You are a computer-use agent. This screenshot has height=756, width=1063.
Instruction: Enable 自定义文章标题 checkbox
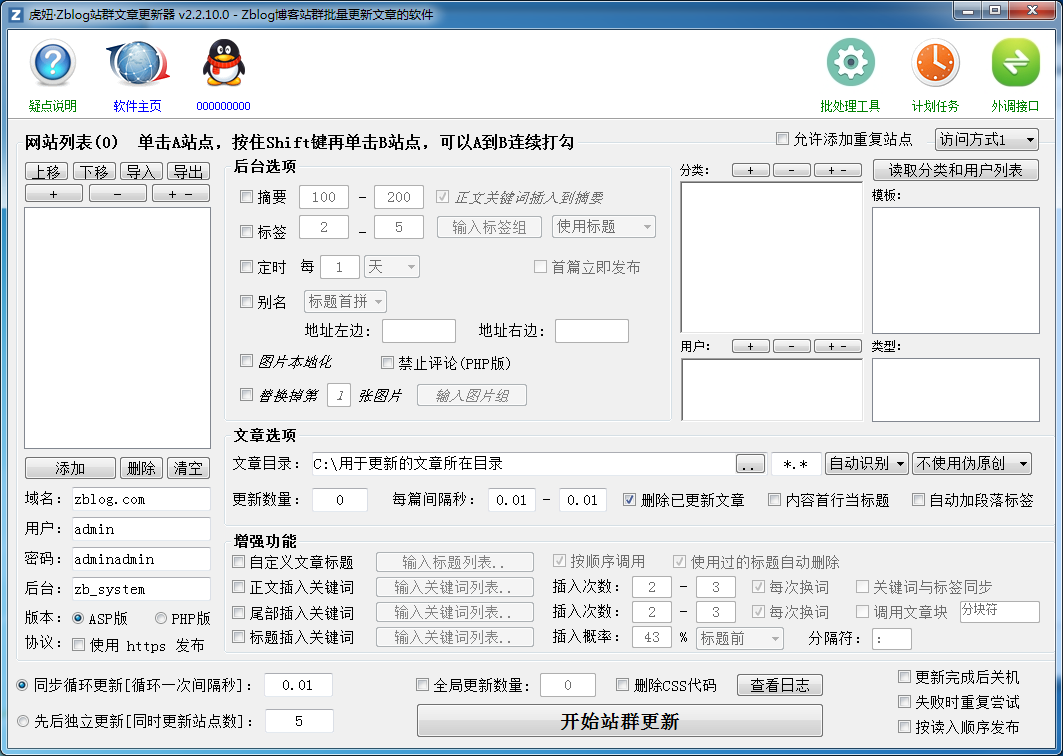tap(239, 561)
